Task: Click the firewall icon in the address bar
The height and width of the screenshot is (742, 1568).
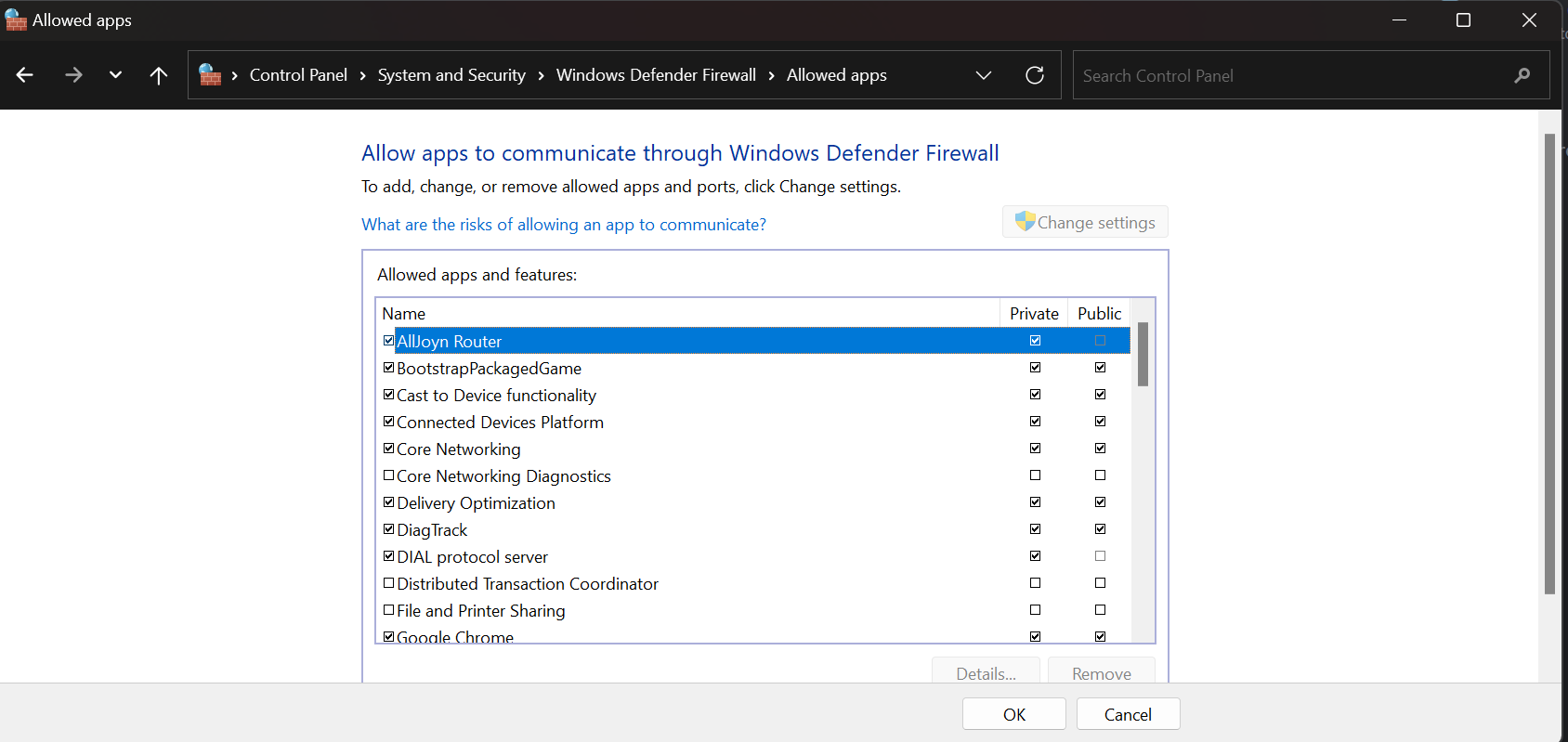Action: point(210,75)
